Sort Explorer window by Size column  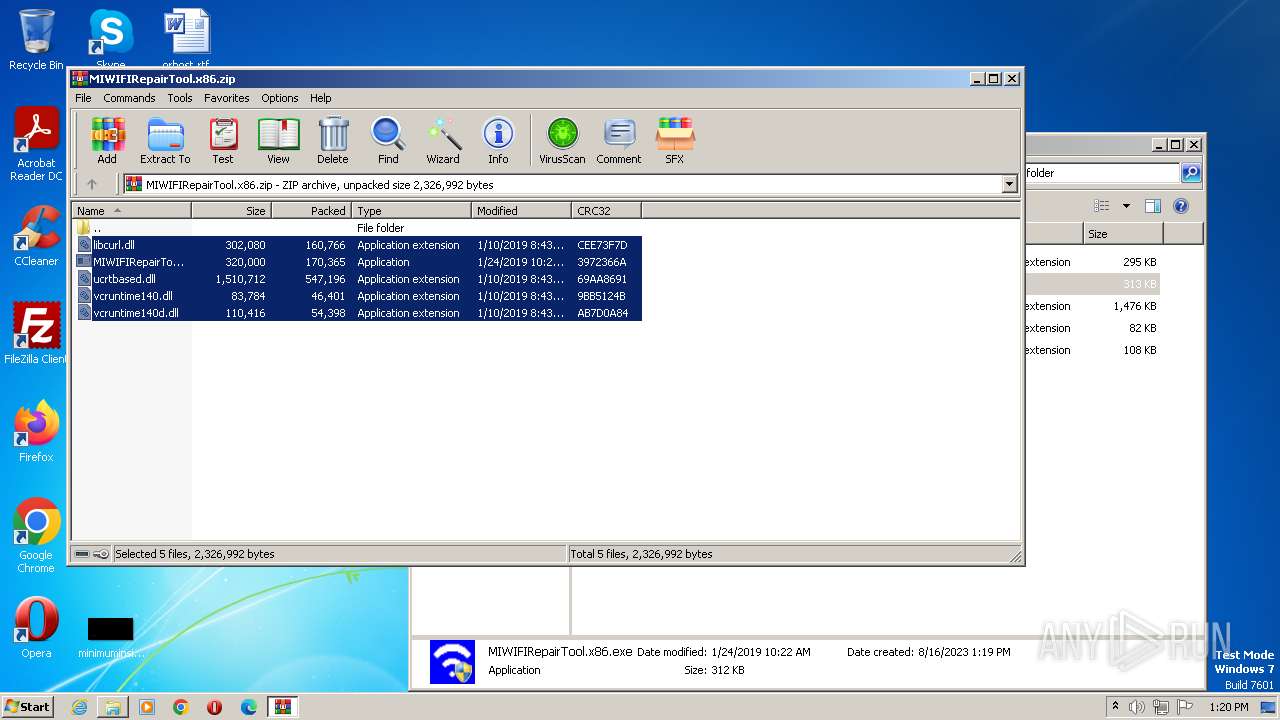(x=1123, y=234)
